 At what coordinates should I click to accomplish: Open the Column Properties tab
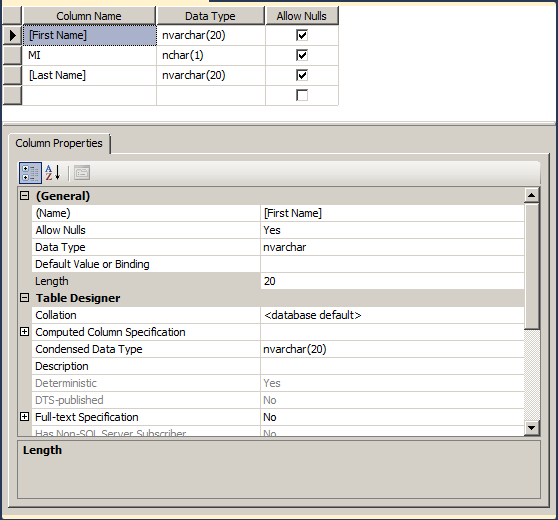[59, 143]
